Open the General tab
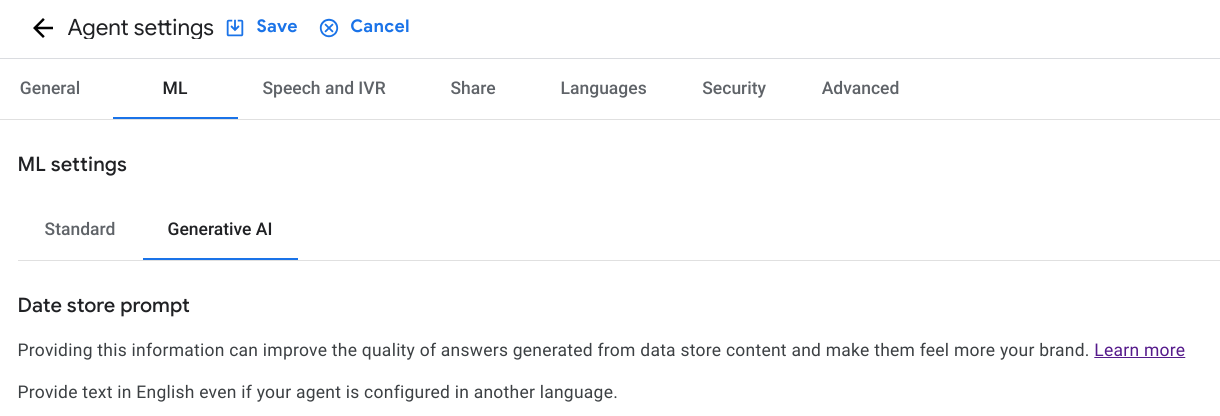1220x416 pixels. [50, 88]
